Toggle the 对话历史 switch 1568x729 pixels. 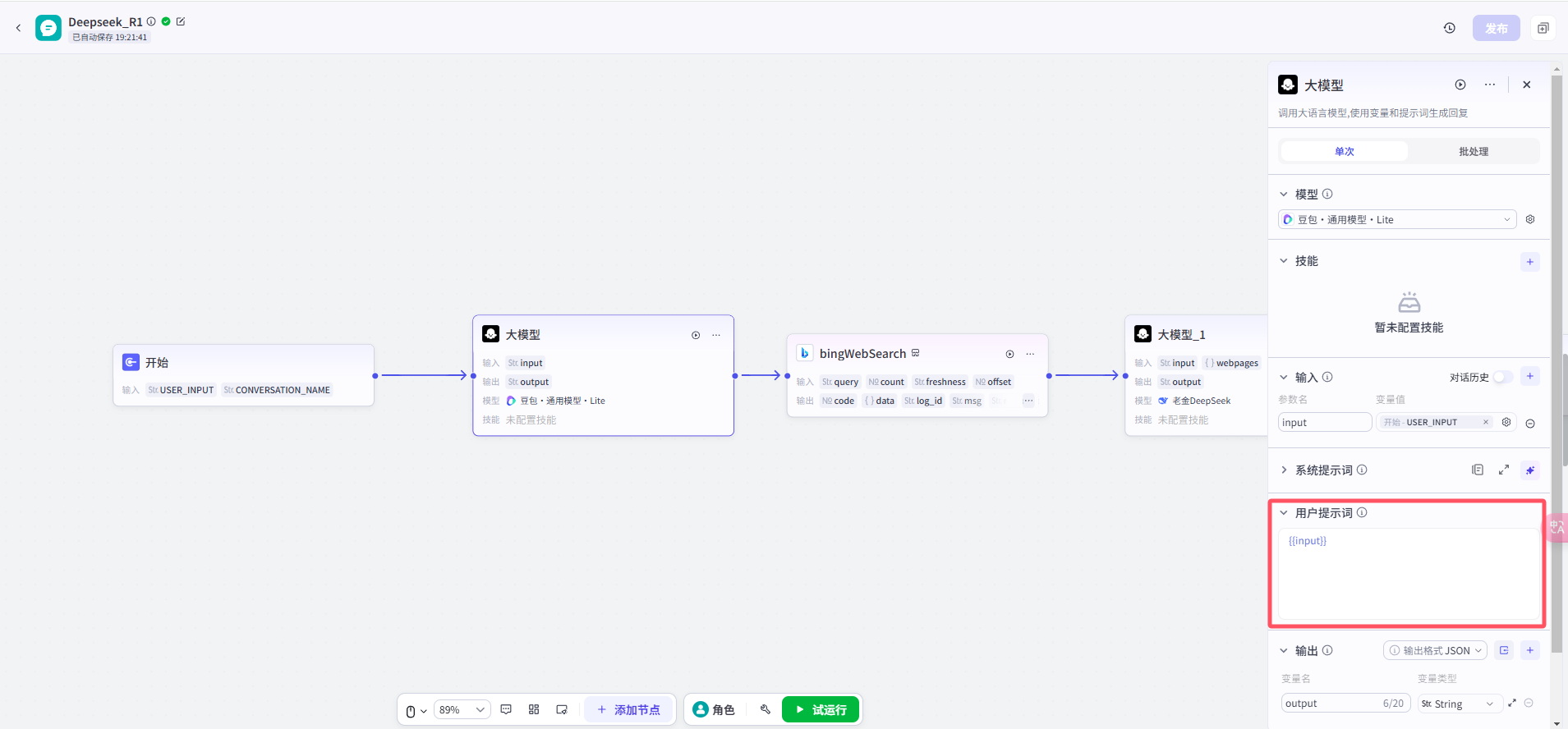(1503, 377)
